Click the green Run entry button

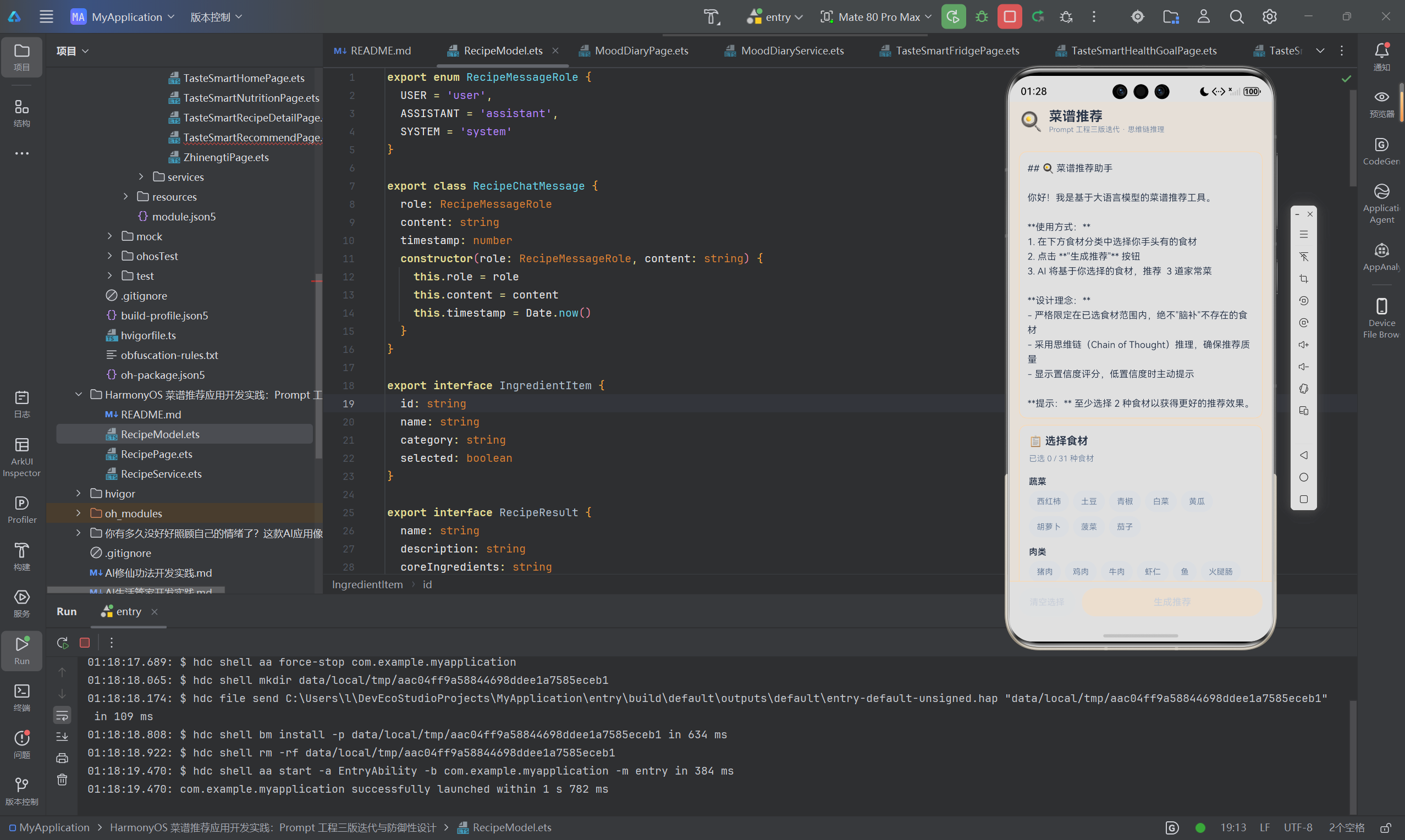point(954,17)
